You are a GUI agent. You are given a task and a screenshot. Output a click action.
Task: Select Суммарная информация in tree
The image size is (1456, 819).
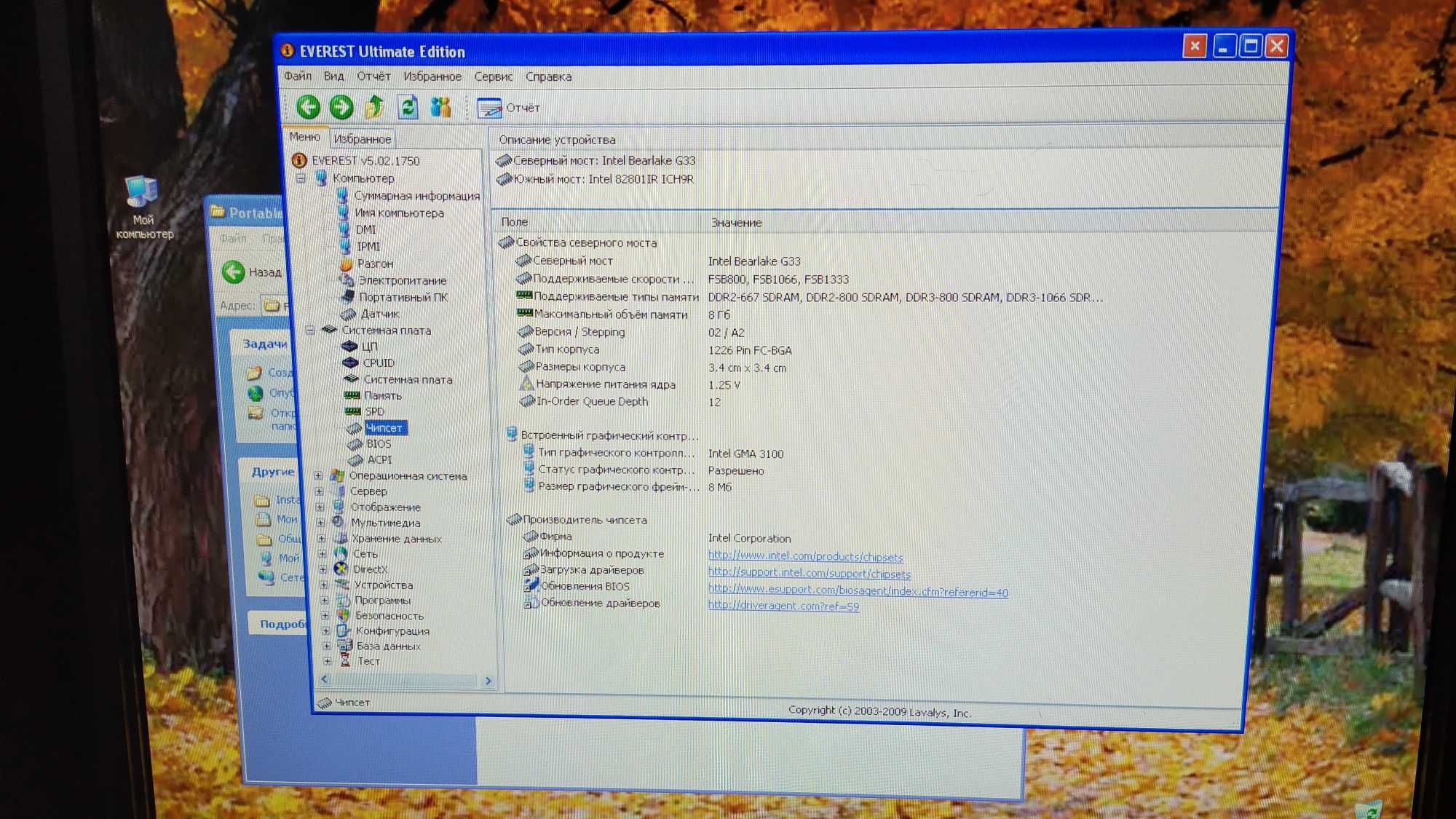point(416,196)
